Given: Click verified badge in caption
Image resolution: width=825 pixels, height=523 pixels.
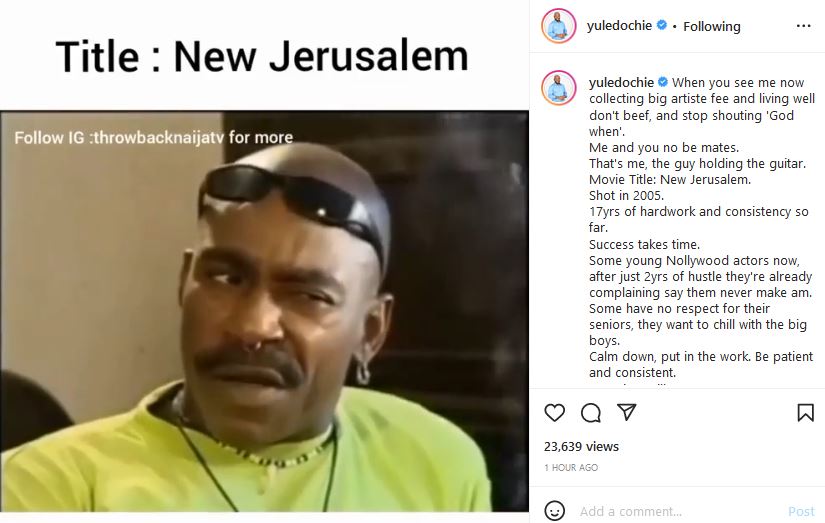Looking at the screenshot, I should 663,82.
